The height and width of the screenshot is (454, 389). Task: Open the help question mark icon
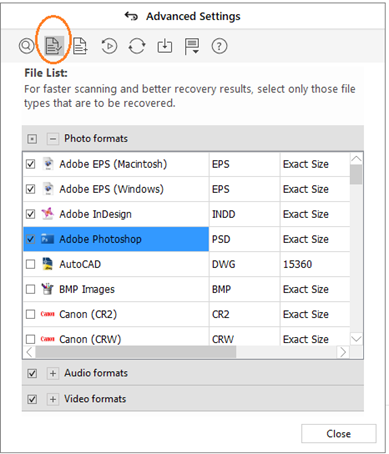click(x=219, y=46)
